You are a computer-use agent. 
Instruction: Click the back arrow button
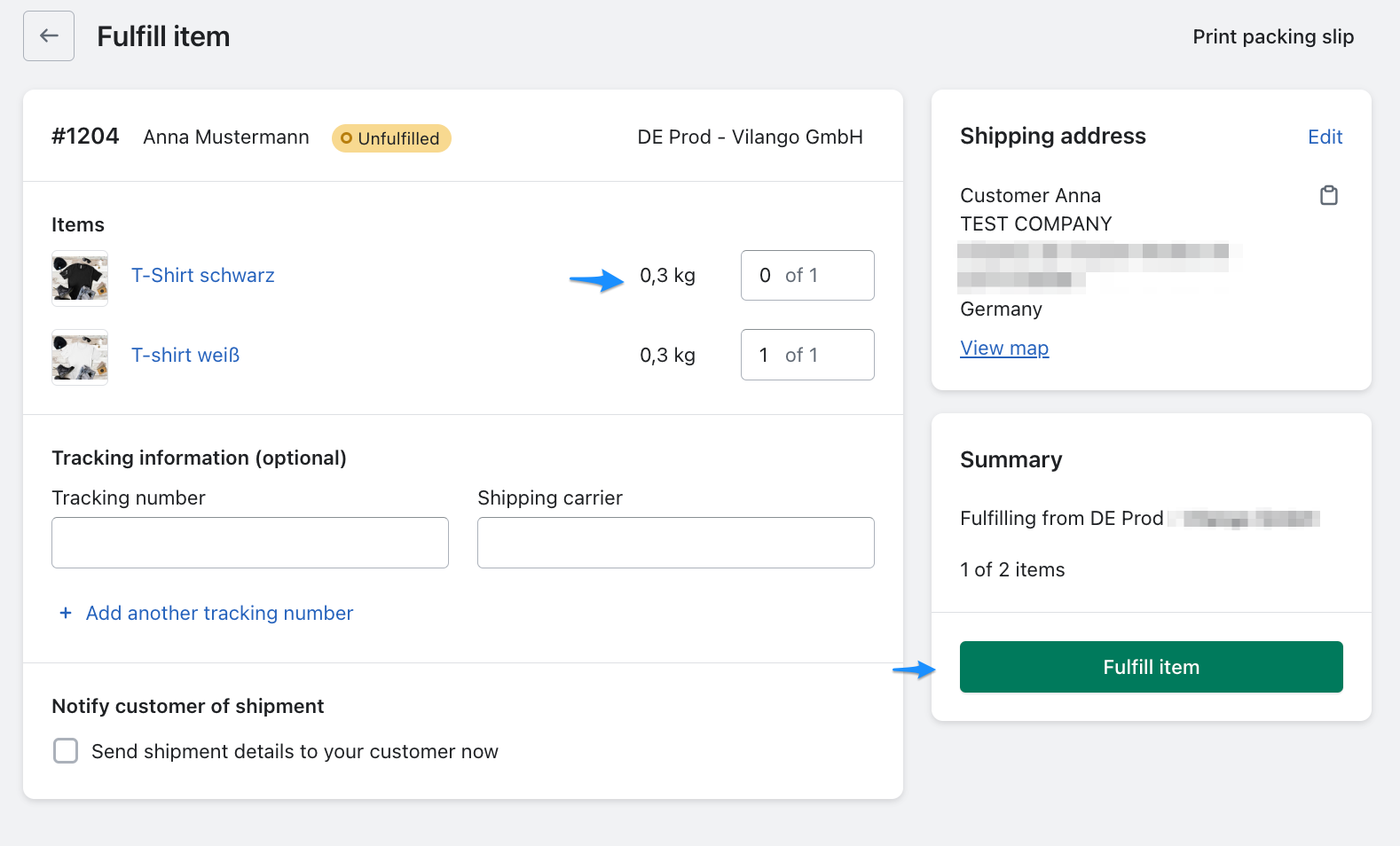49,36
